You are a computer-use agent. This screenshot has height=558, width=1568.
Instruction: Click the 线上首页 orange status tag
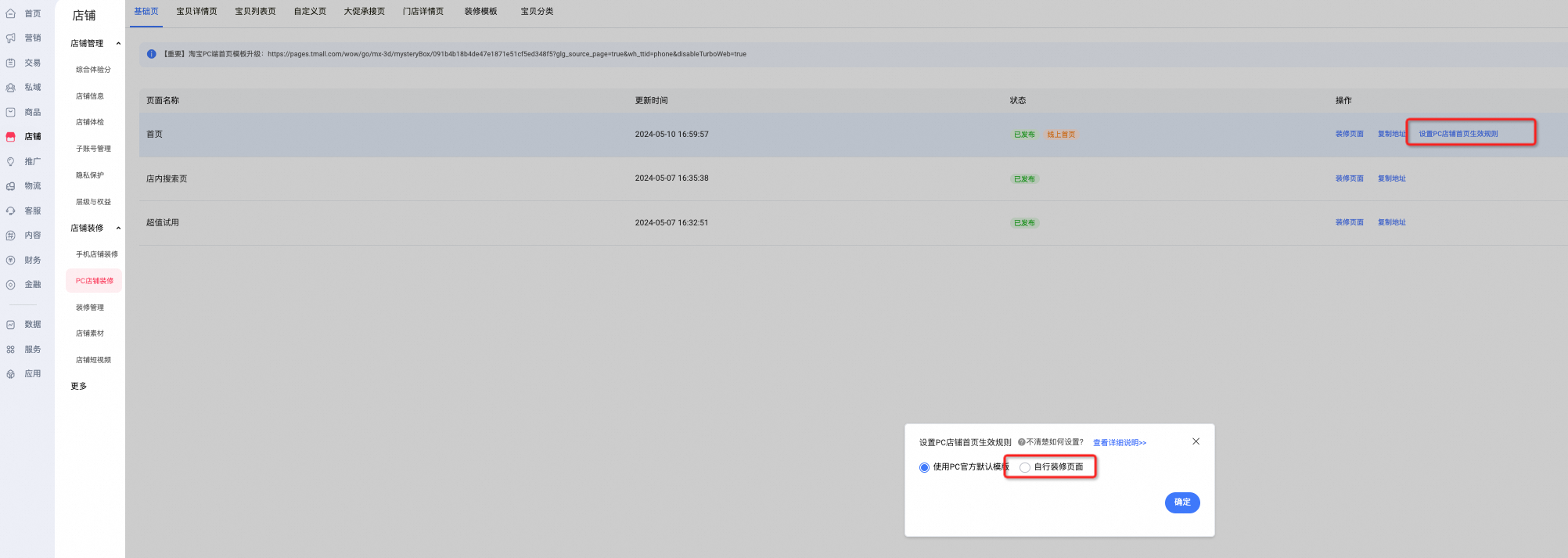(1061, 135)
